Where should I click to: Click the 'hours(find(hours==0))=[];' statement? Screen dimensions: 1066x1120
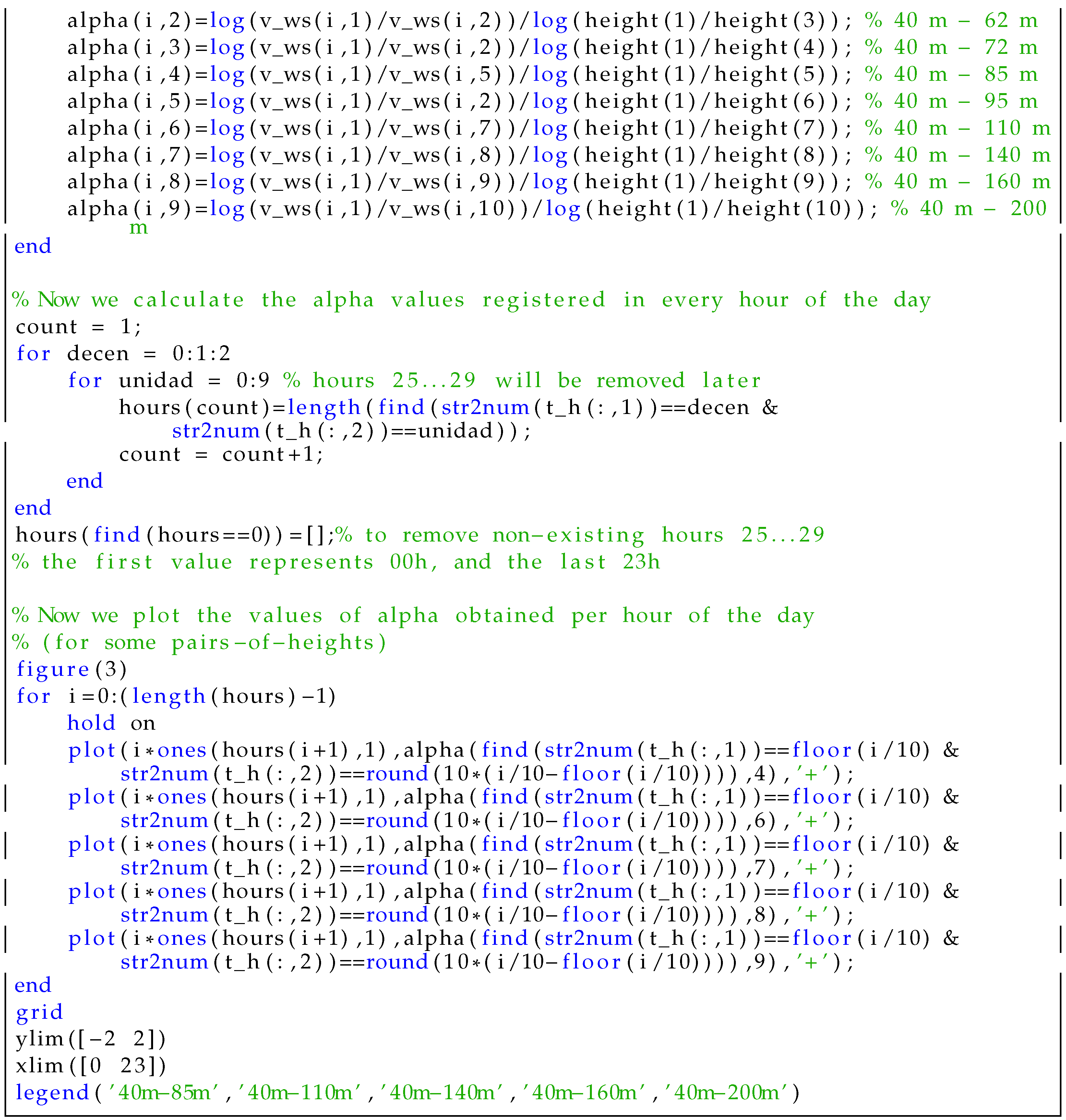[174, 535]
